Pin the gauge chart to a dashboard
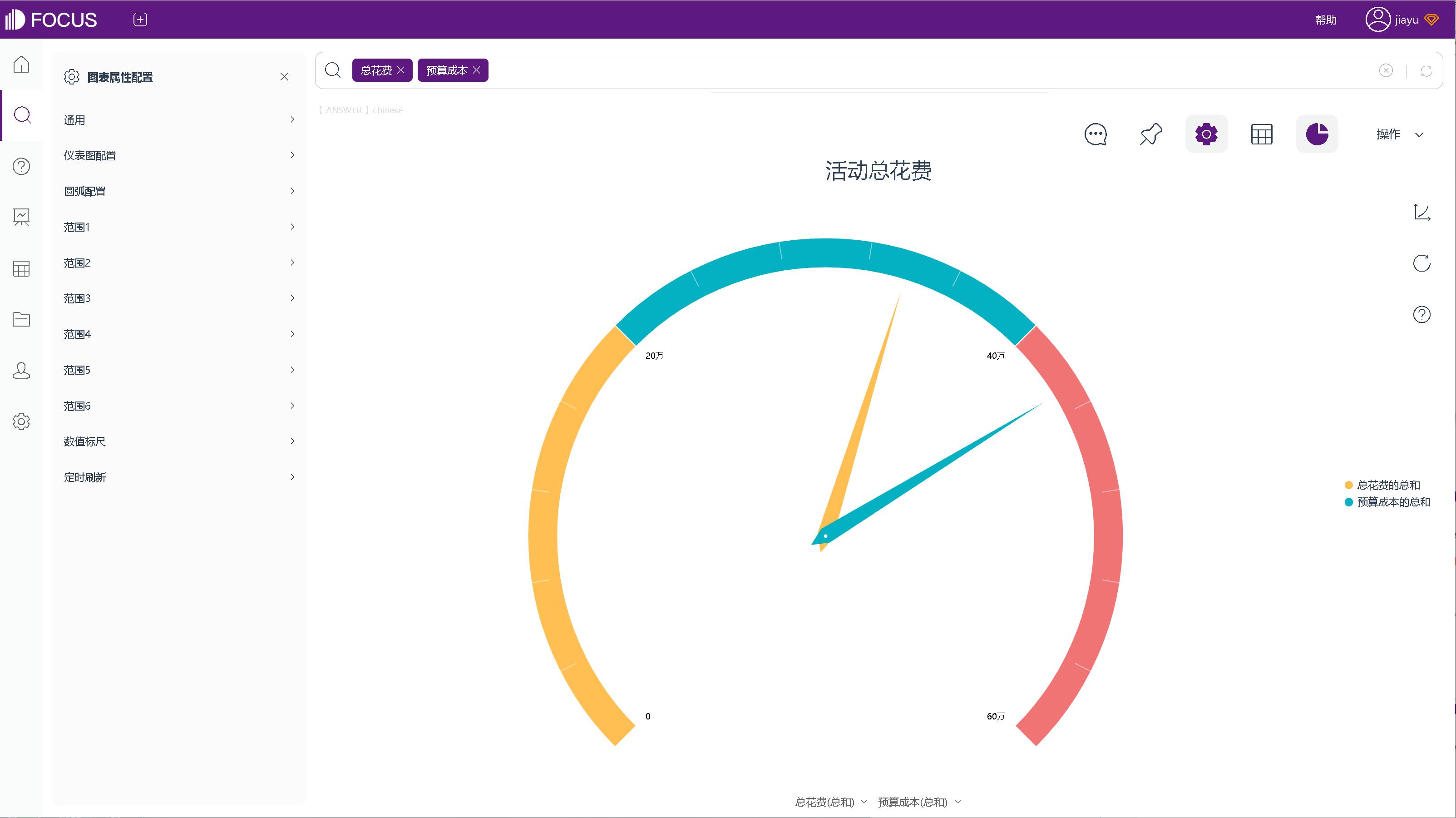The width and height of the screenshot is (1456, 818). (1150, 134)
